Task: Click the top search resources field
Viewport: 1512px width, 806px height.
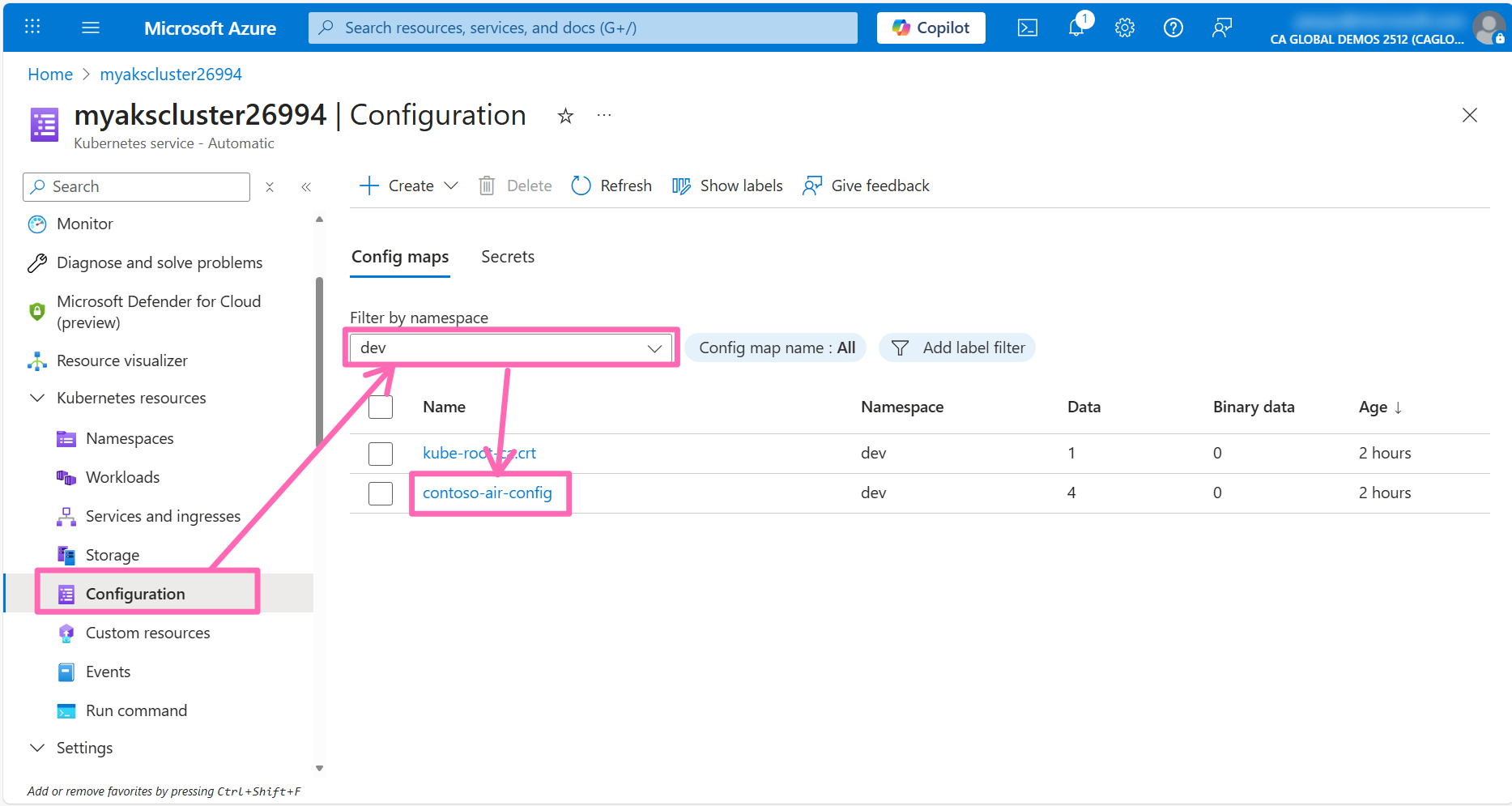Action: [583, 28]
